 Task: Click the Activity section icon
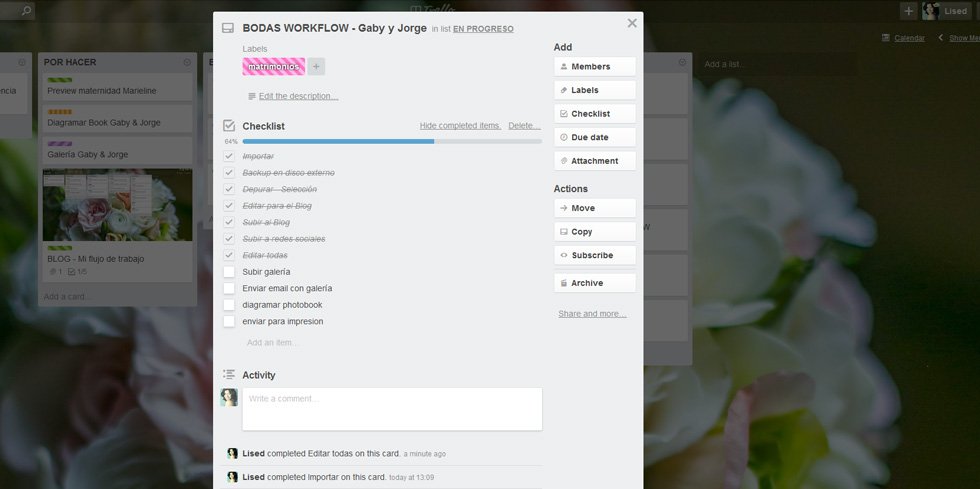pos(229,375)
